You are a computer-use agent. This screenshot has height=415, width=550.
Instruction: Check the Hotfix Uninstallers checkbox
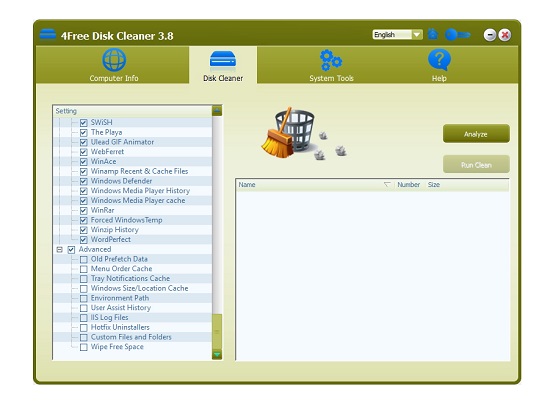point(83,328)
